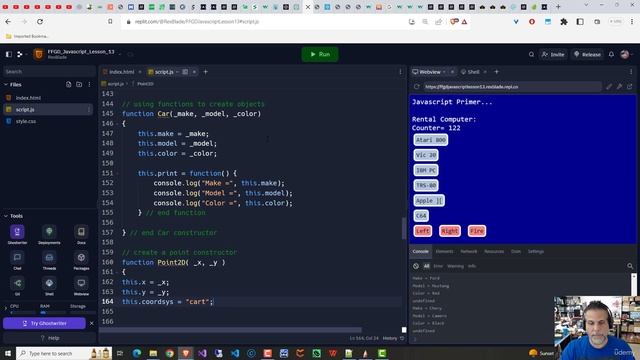Click the red Fire button
Image resolution: width=640 pixels, height=360 pixels.
pyautogui.click(x=476, y=231)
